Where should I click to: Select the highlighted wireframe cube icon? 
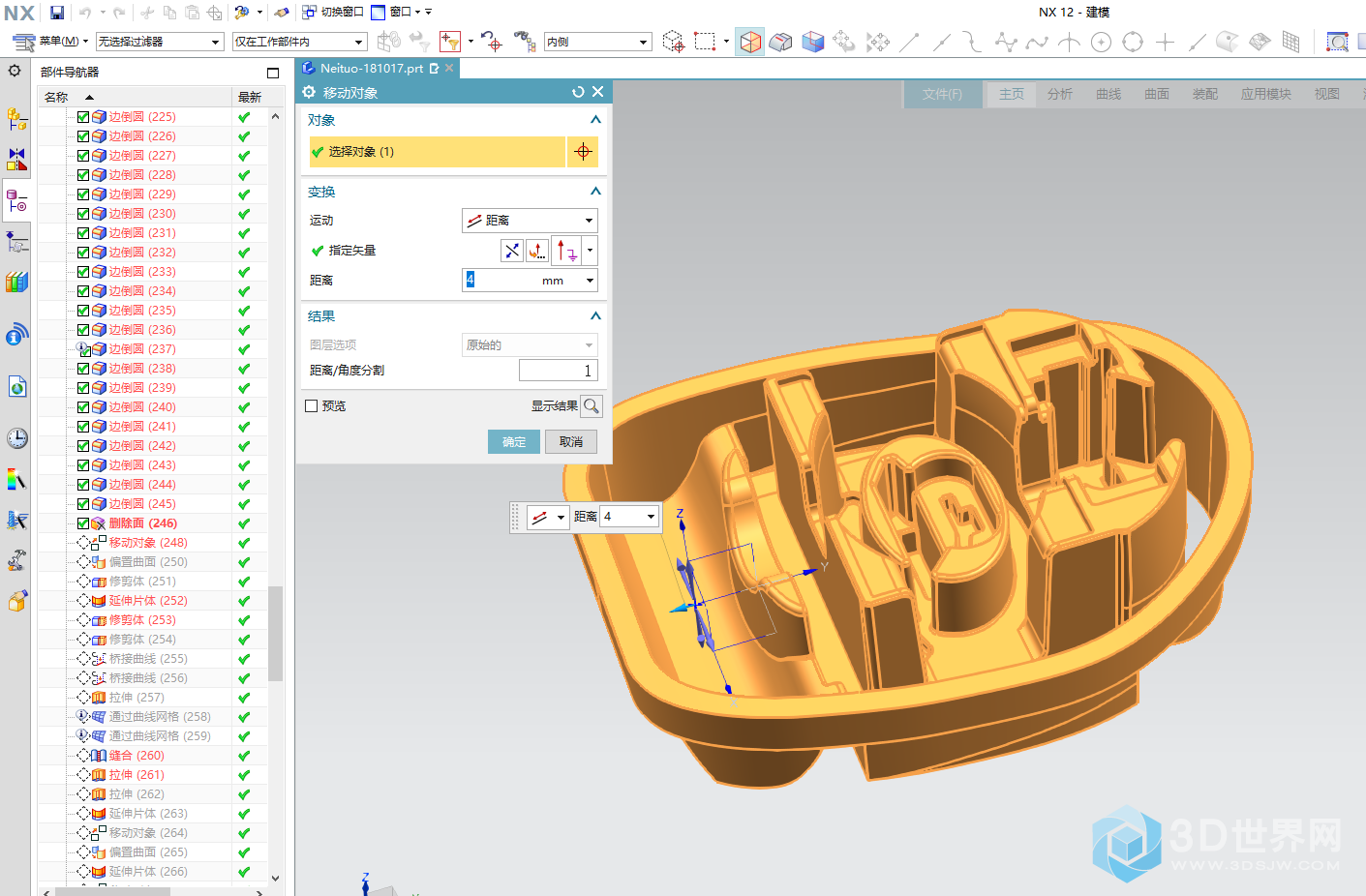pyautogui.click(x=749, y=42)
